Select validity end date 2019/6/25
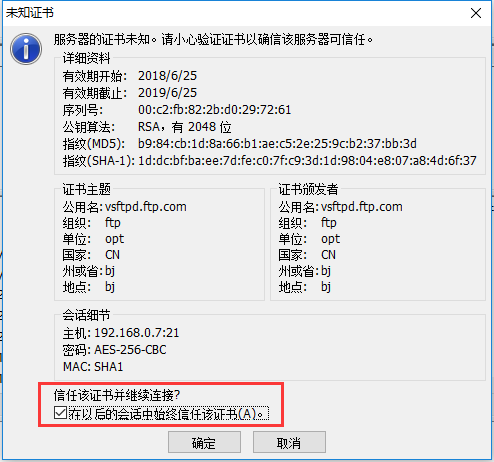 pos(167,93)
